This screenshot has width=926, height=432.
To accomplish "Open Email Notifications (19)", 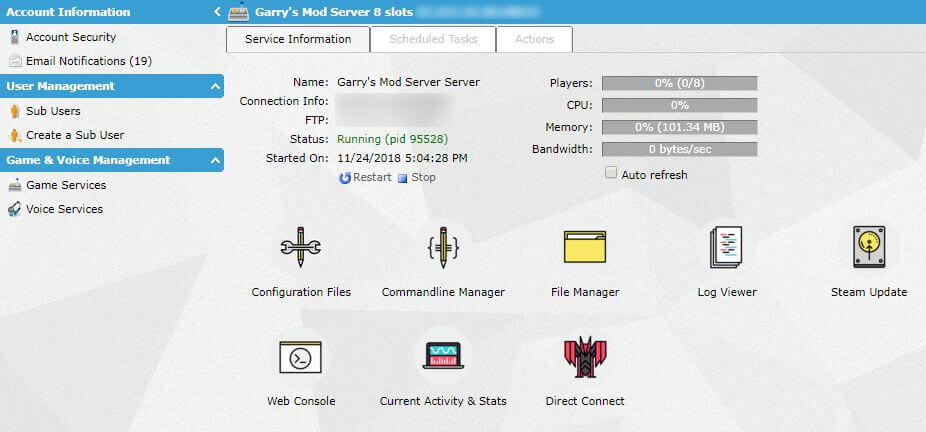I will pos(88,61).
